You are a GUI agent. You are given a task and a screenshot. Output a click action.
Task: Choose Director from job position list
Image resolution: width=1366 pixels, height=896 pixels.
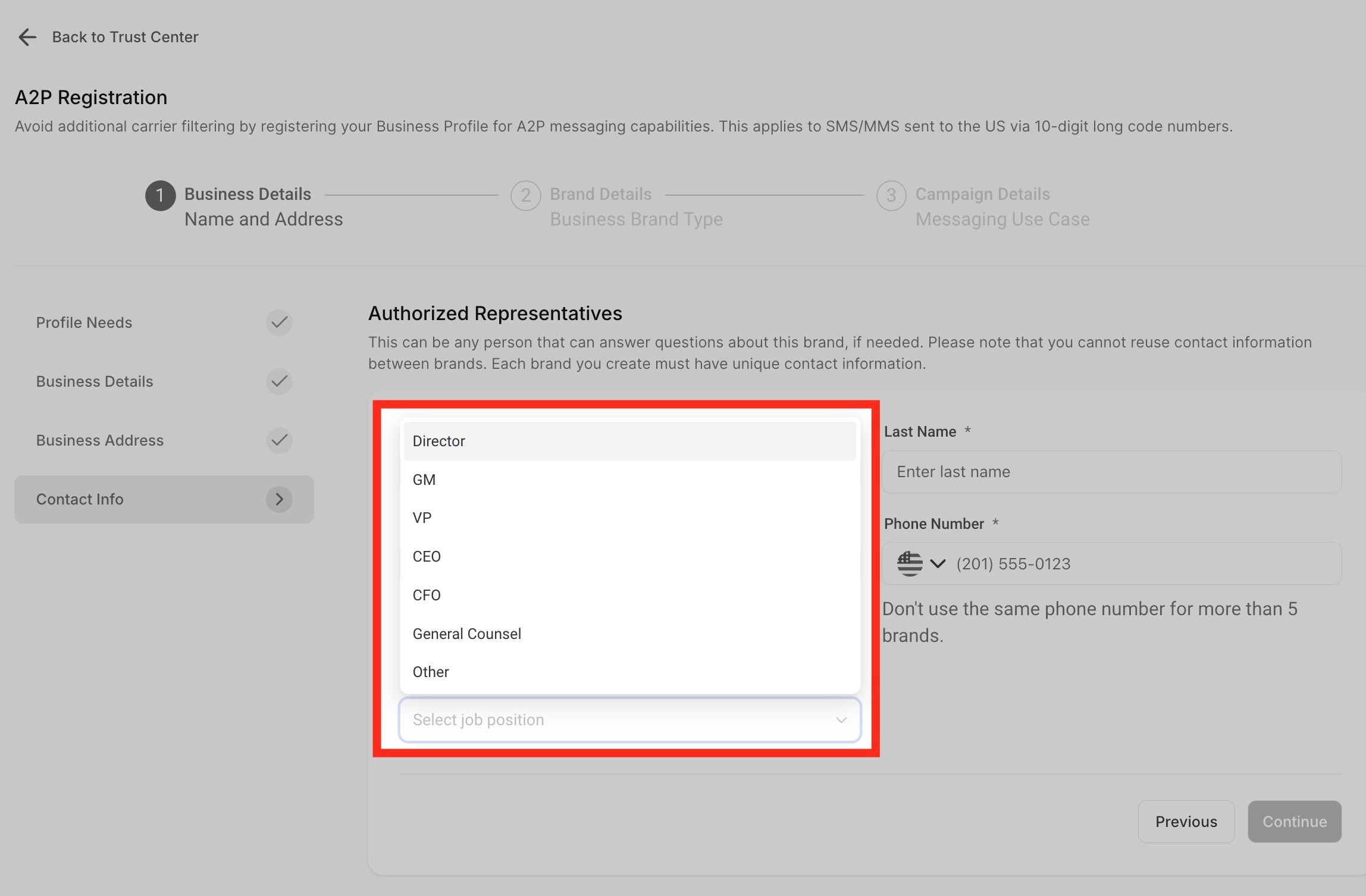tap(629, 441)
